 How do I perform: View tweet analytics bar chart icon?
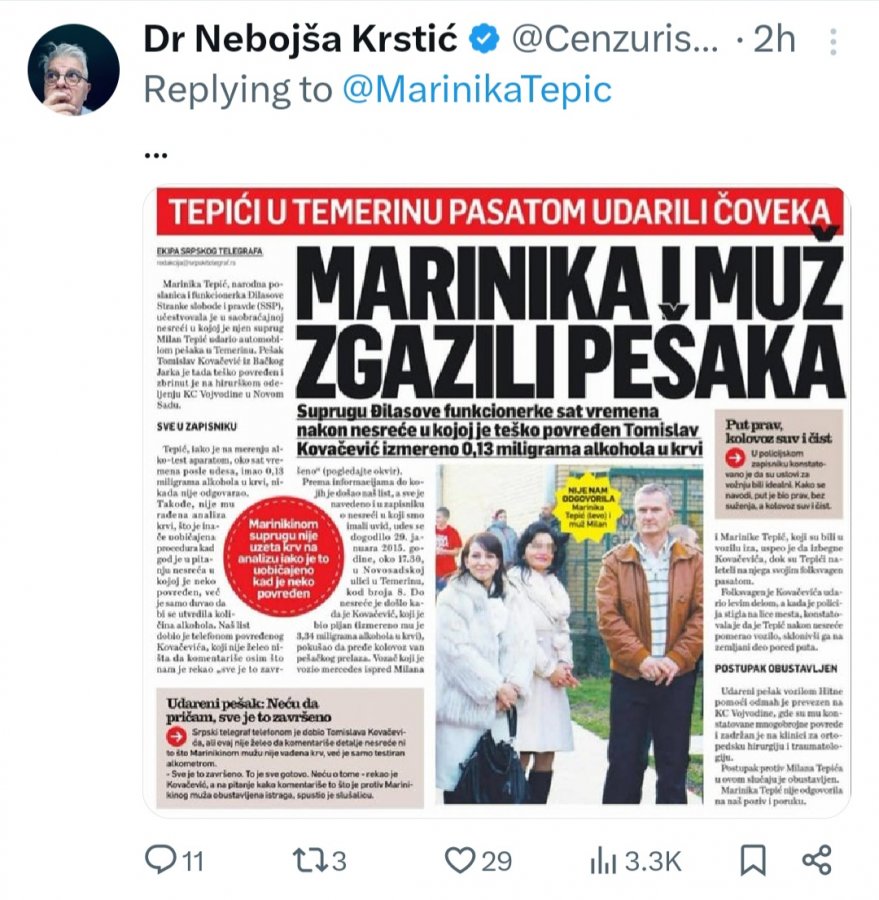pos(603,862)
